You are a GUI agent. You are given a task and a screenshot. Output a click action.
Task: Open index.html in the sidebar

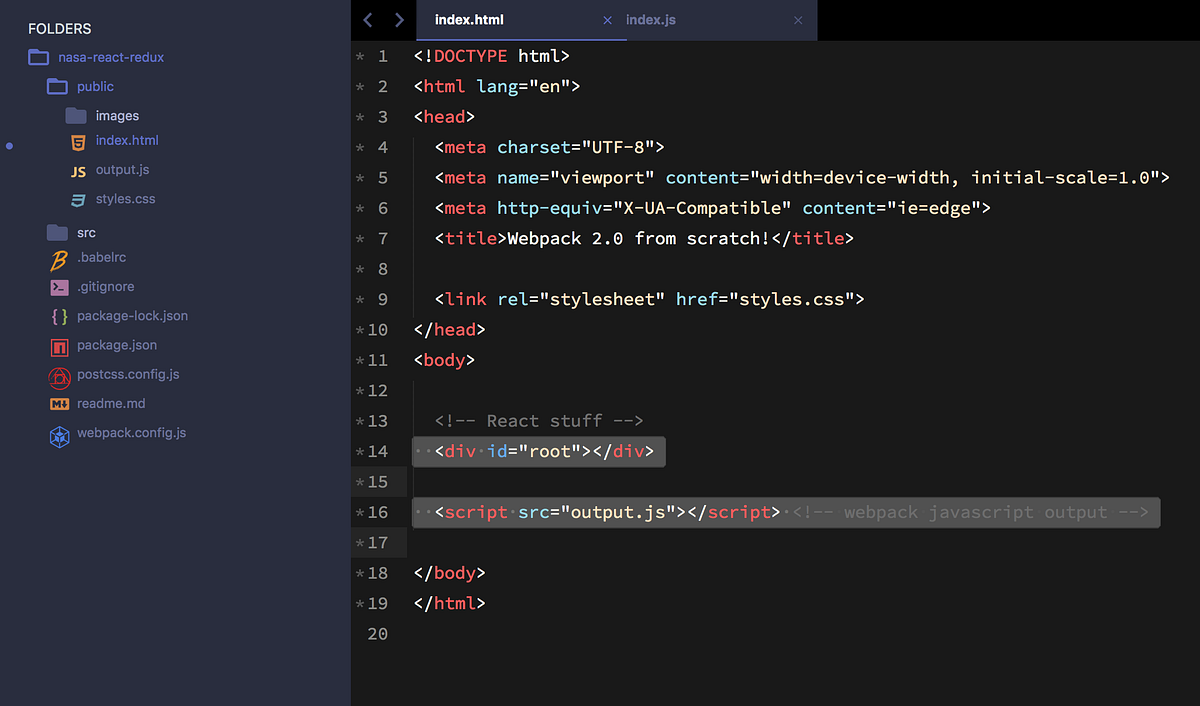(127, 141)
